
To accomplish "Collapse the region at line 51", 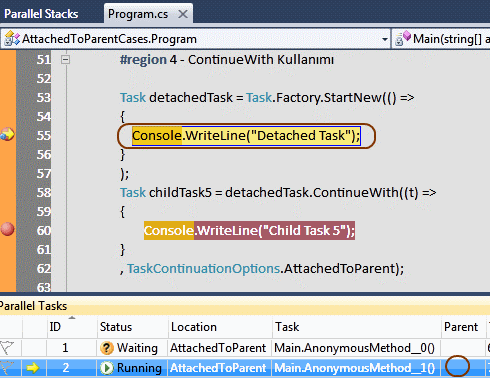I will (x=66, y=60).
